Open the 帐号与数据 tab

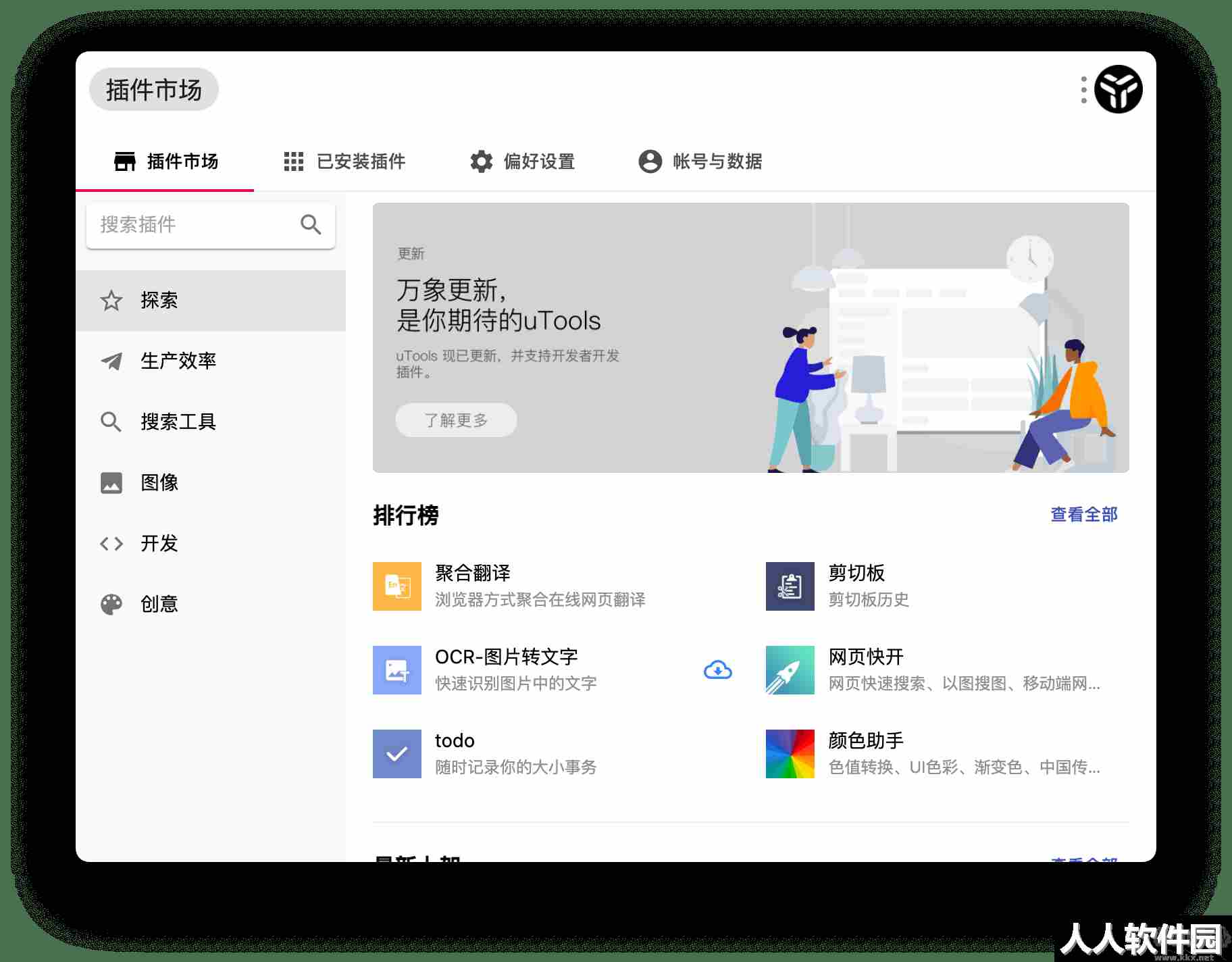[700, 161]
